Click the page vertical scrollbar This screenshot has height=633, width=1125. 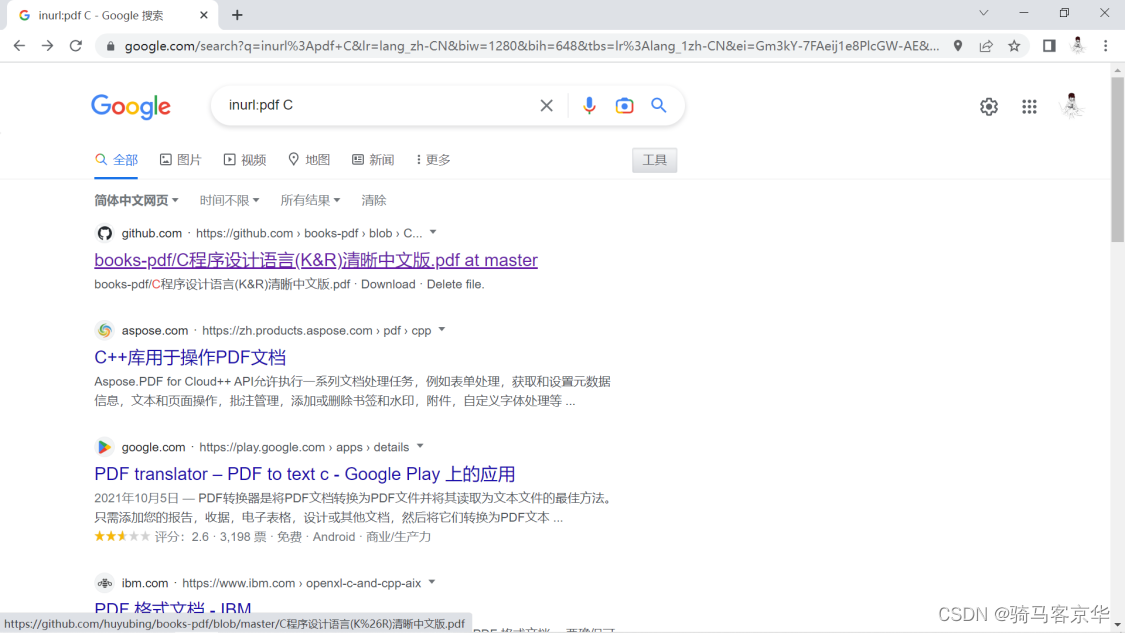(x=1118, y=158)
